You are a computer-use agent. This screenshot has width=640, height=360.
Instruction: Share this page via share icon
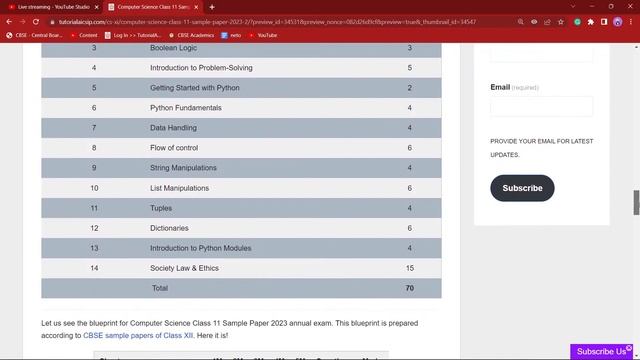[547, 22]
